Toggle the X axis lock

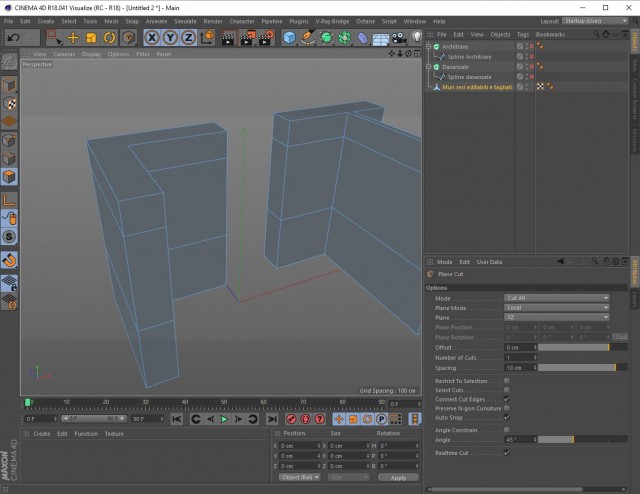pos(152,38)
